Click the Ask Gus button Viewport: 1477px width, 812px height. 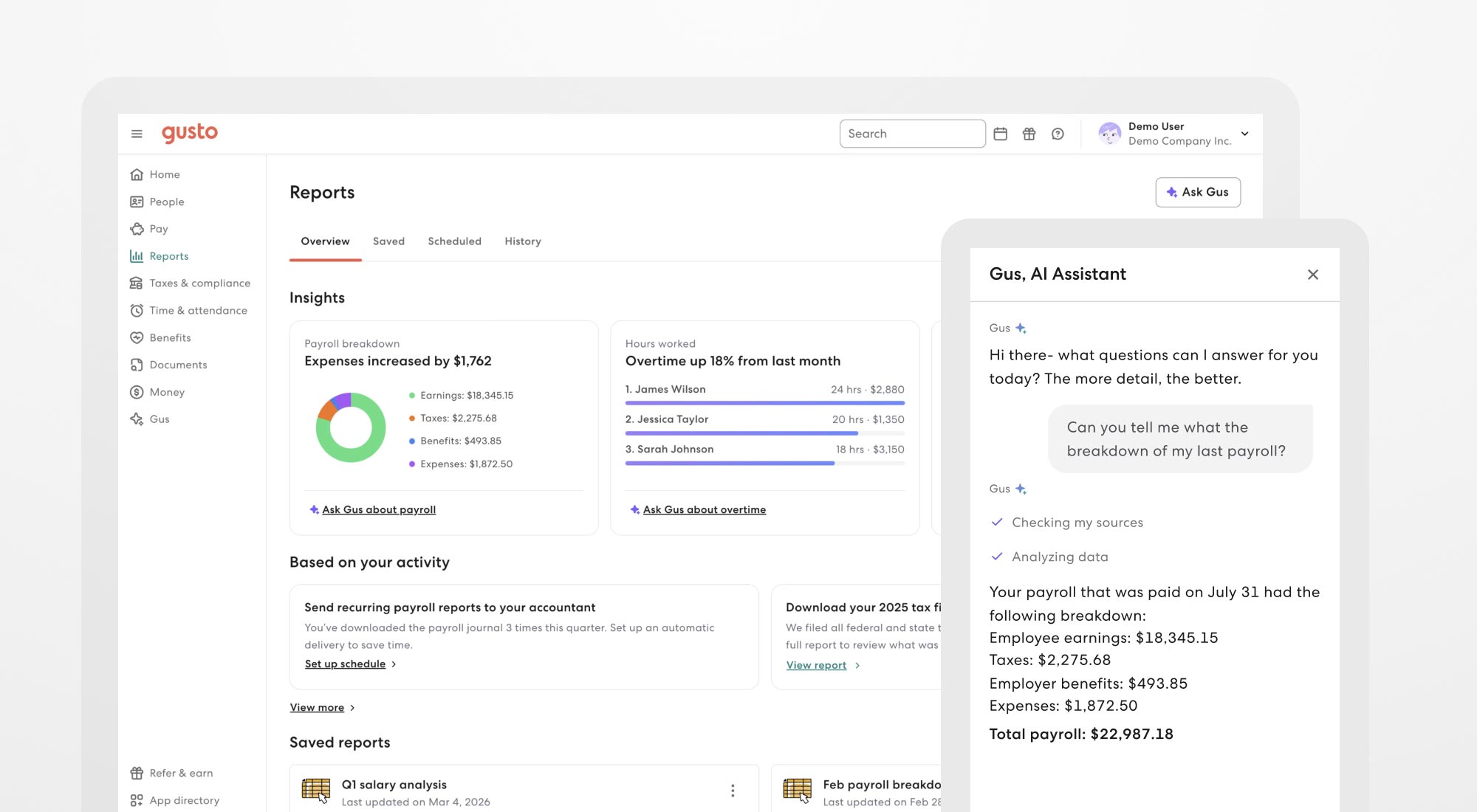pos(1198,192)
